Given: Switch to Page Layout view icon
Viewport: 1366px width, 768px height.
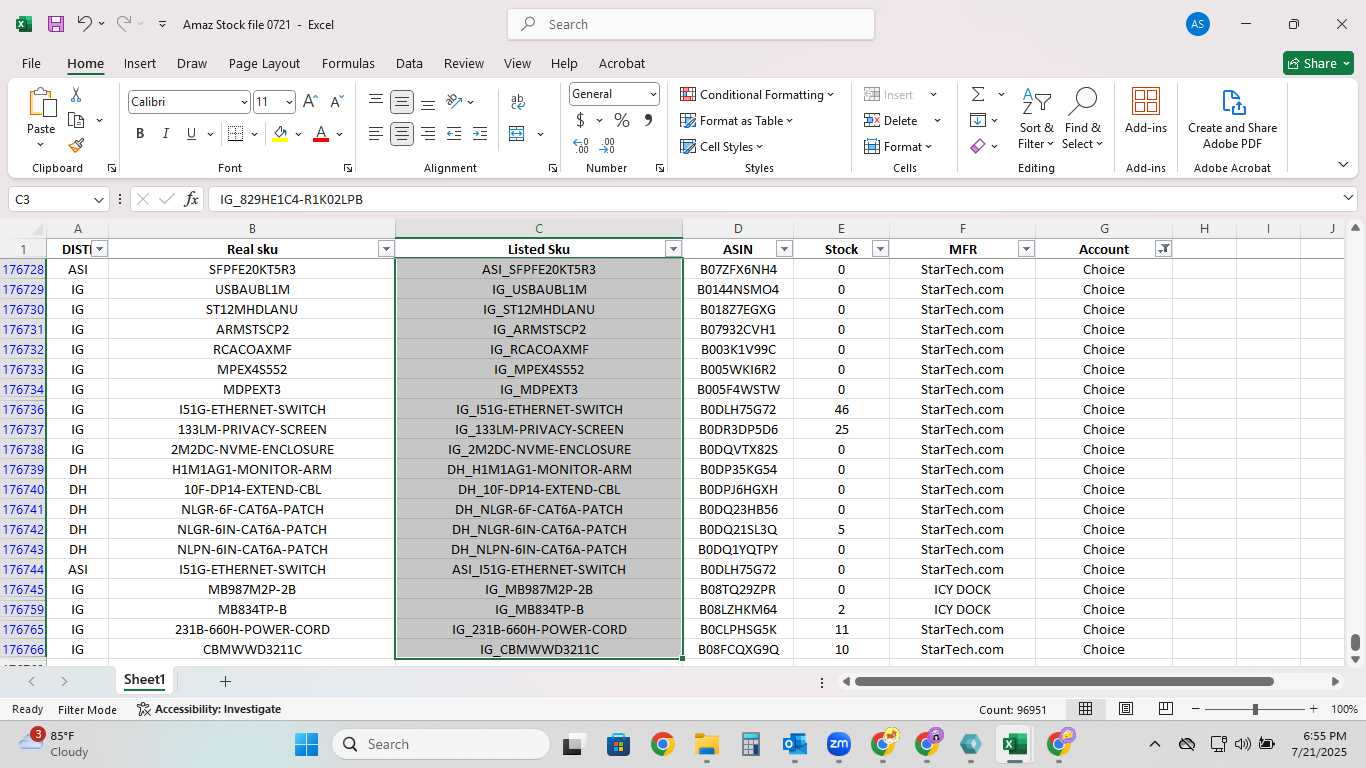Looking at the screenshot, I should point(1126,709).
